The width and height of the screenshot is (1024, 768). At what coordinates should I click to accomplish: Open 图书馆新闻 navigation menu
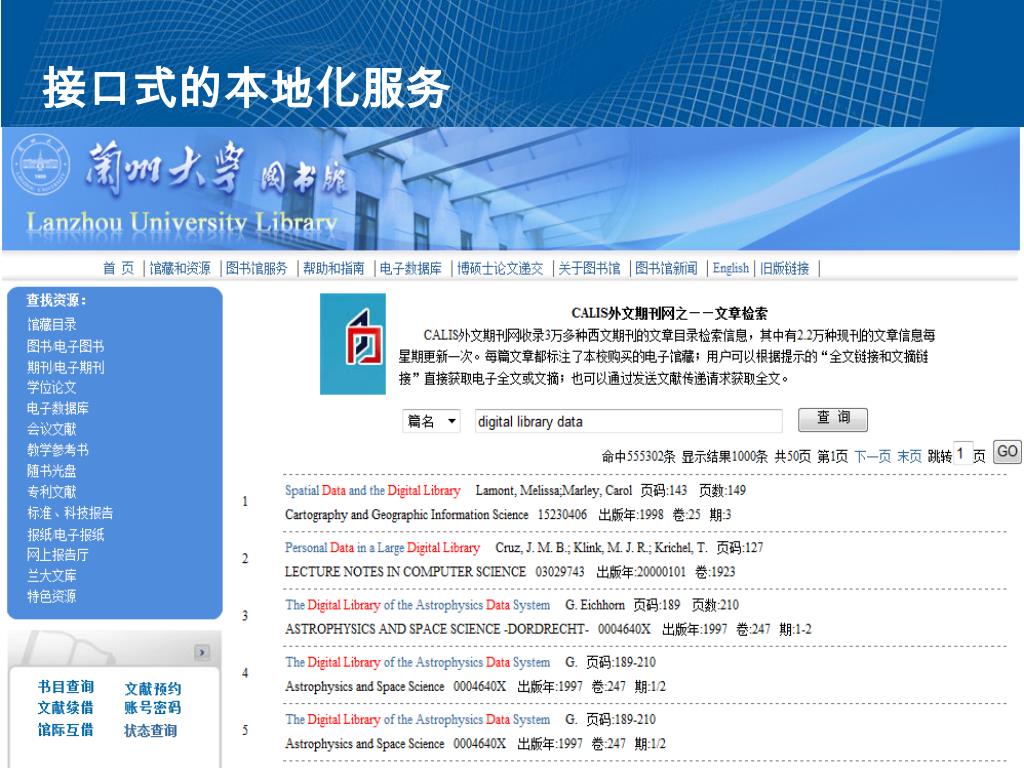(667, 268)
